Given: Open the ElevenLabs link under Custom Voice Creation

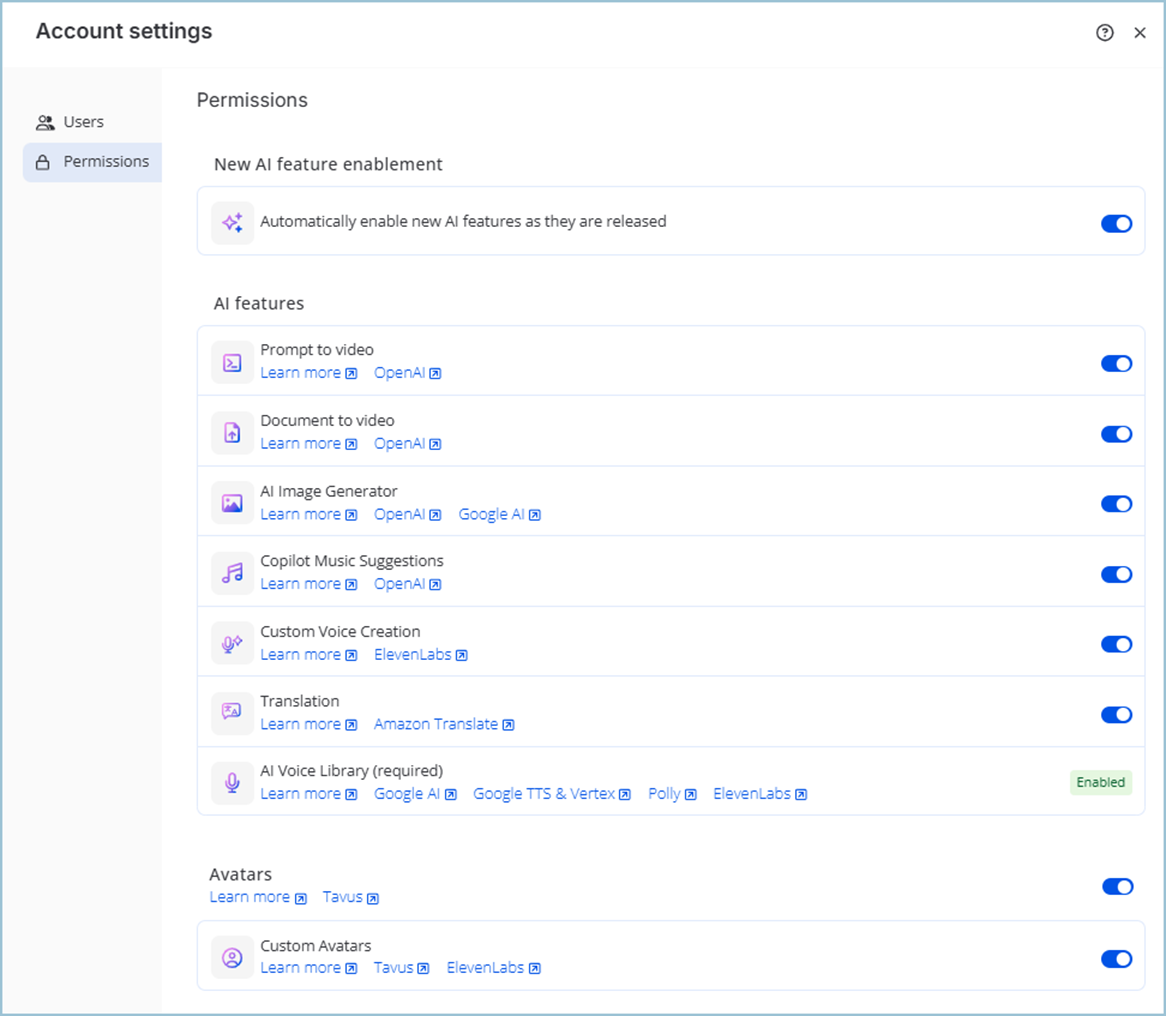Looking at the screenshot, I should point(414,654).
